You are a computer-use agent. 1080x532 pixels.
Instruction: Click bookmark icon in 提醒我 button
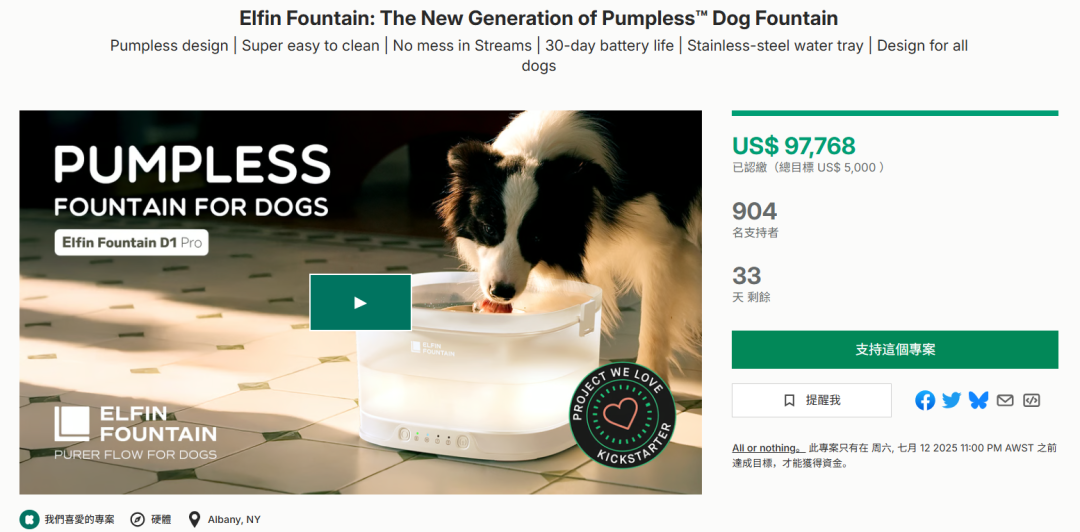789,400
